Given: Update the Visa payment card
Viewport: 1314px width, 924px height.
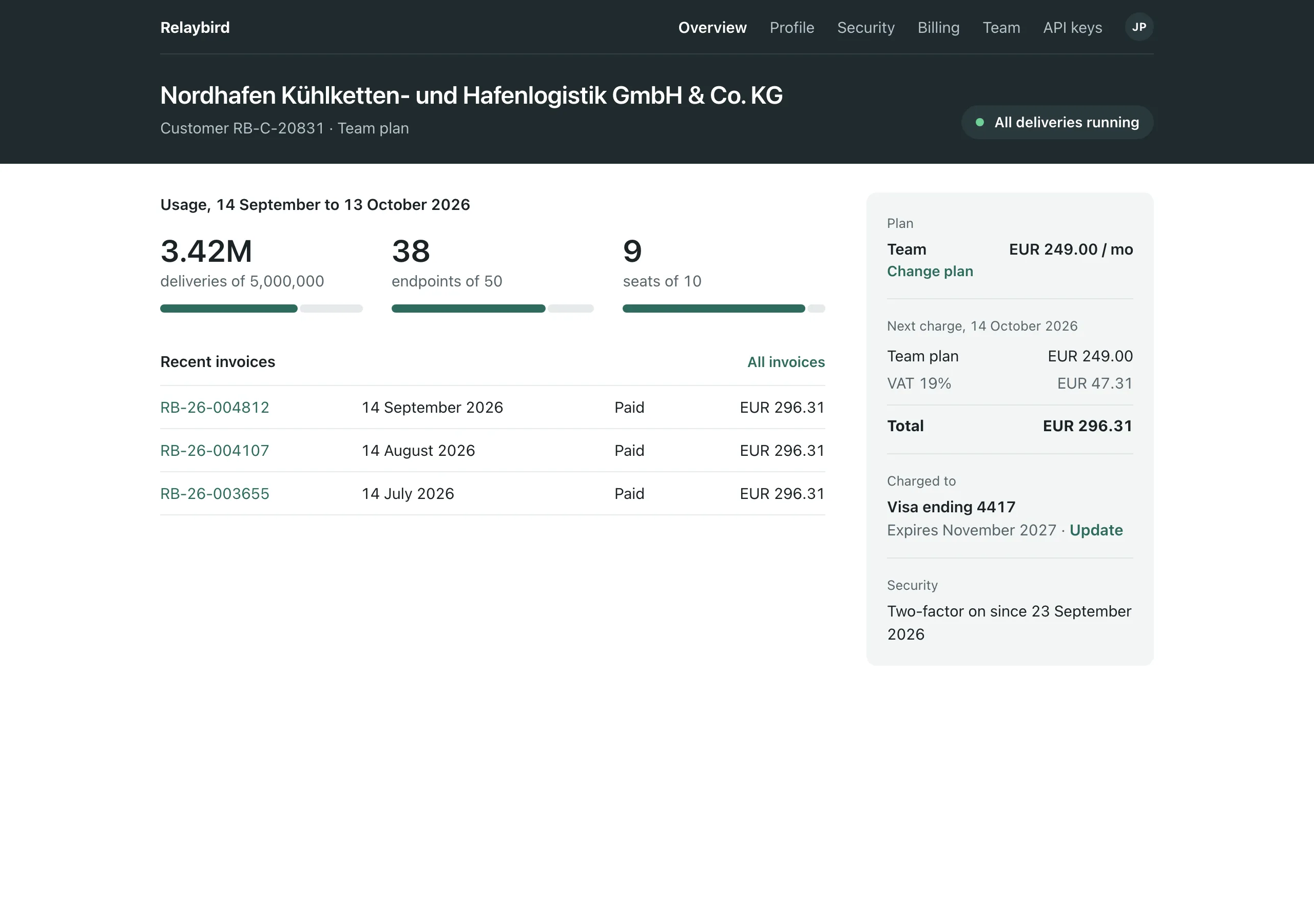Looking at the screenshot, I should 1096,530.
